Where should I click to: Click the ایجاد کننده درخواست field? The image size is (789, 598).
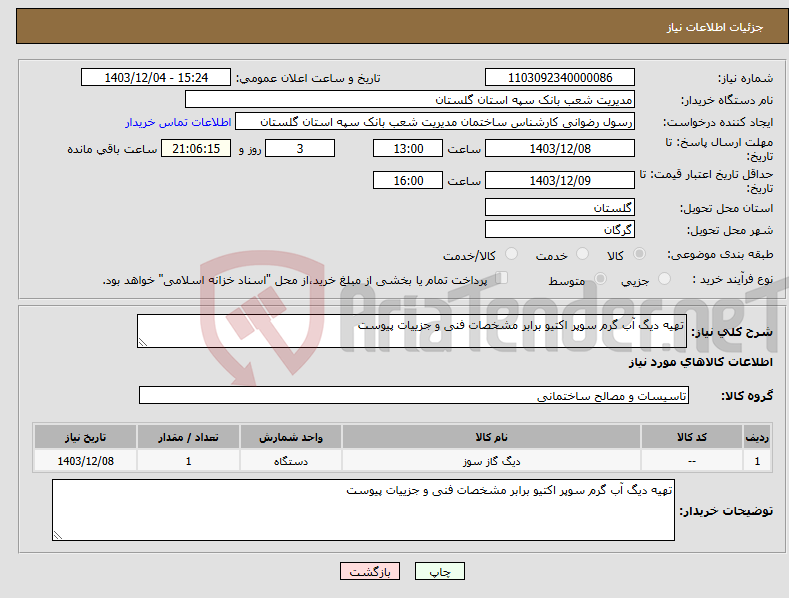[435, 122]
